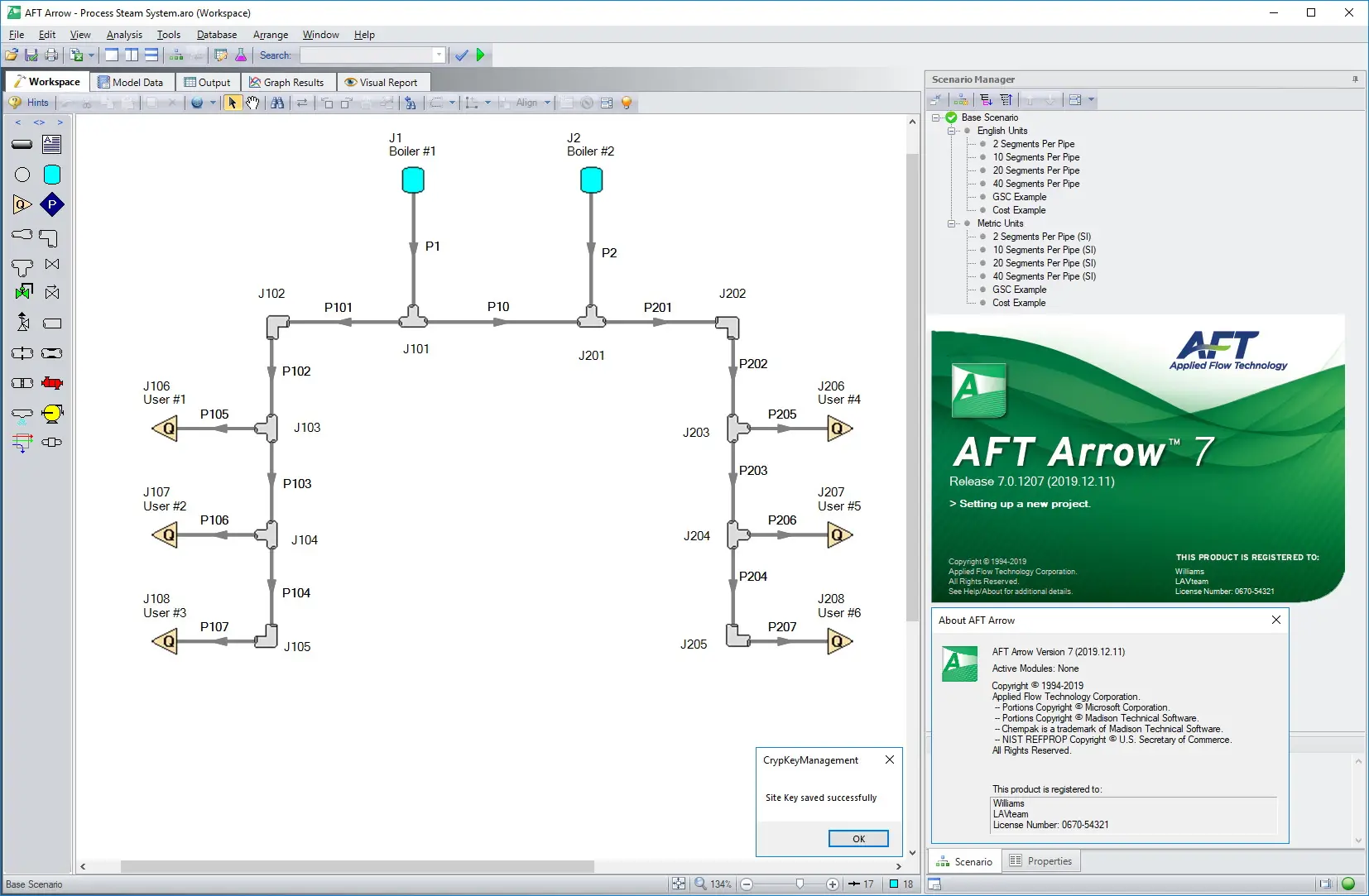Open the Search combo box dropdown

(x=439, y=55)
